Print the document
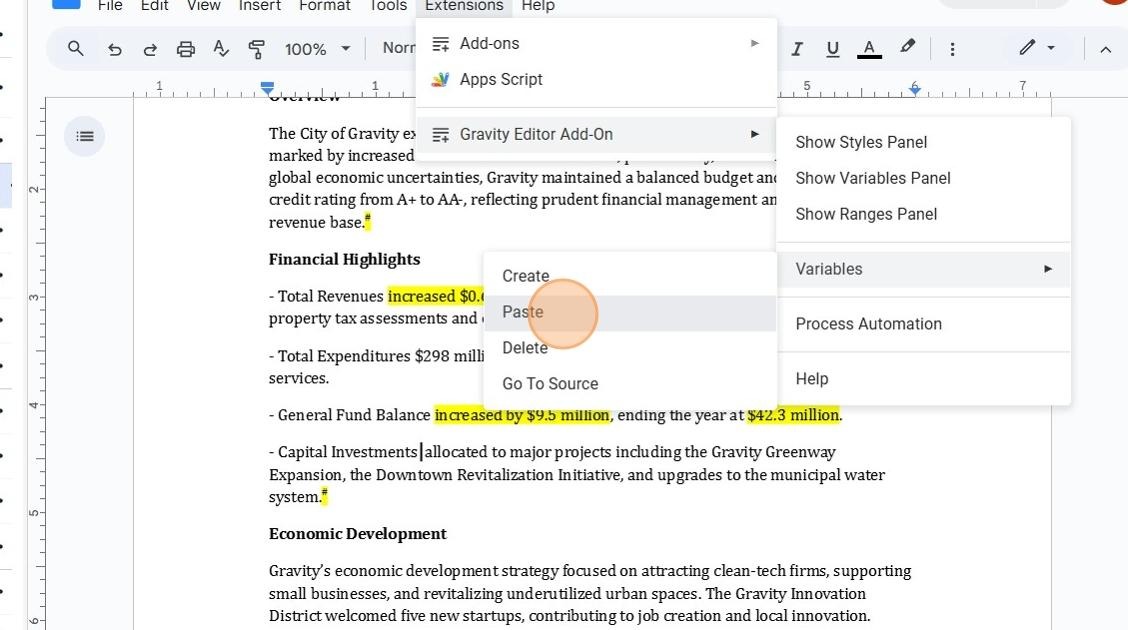 point(186,49)
